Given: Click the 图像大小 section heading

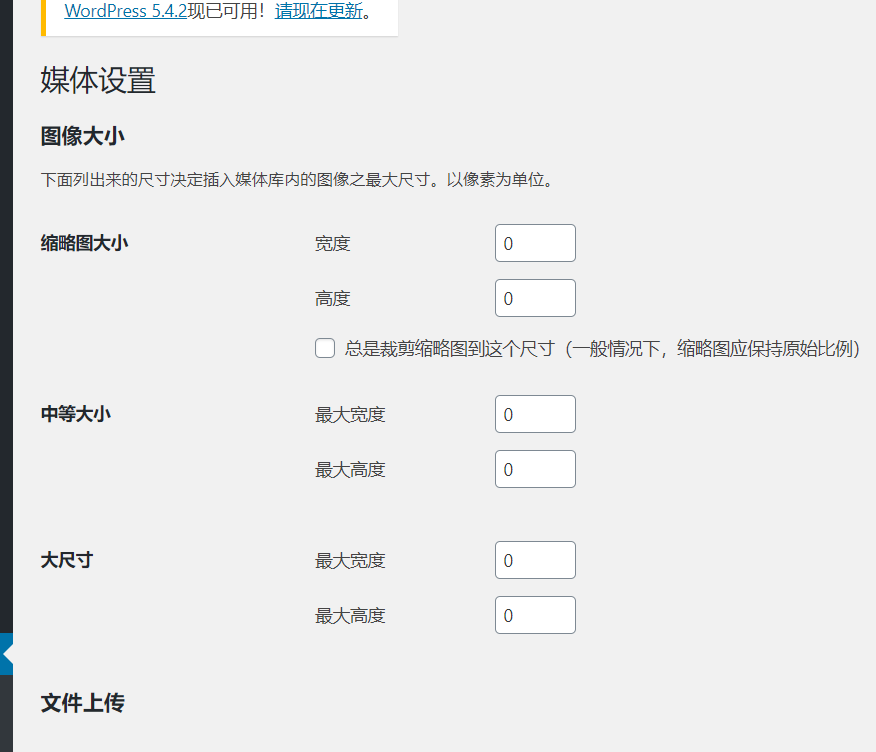Looking at the screenshot, I should coord(82,135).
